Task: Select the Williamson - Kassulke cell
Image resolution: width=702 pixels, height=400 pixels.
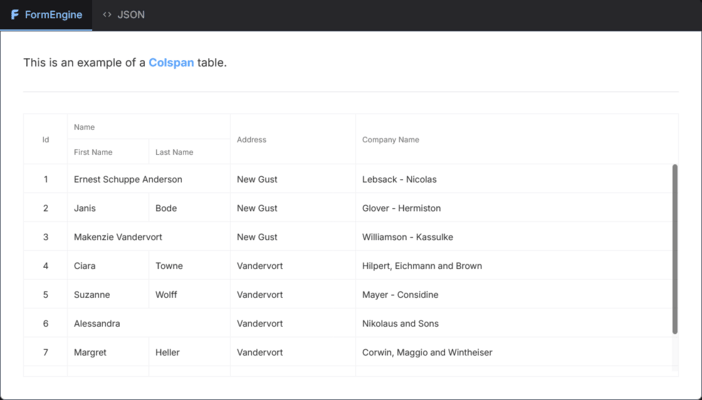Action: pyautogui.click(x=514, y=237)
